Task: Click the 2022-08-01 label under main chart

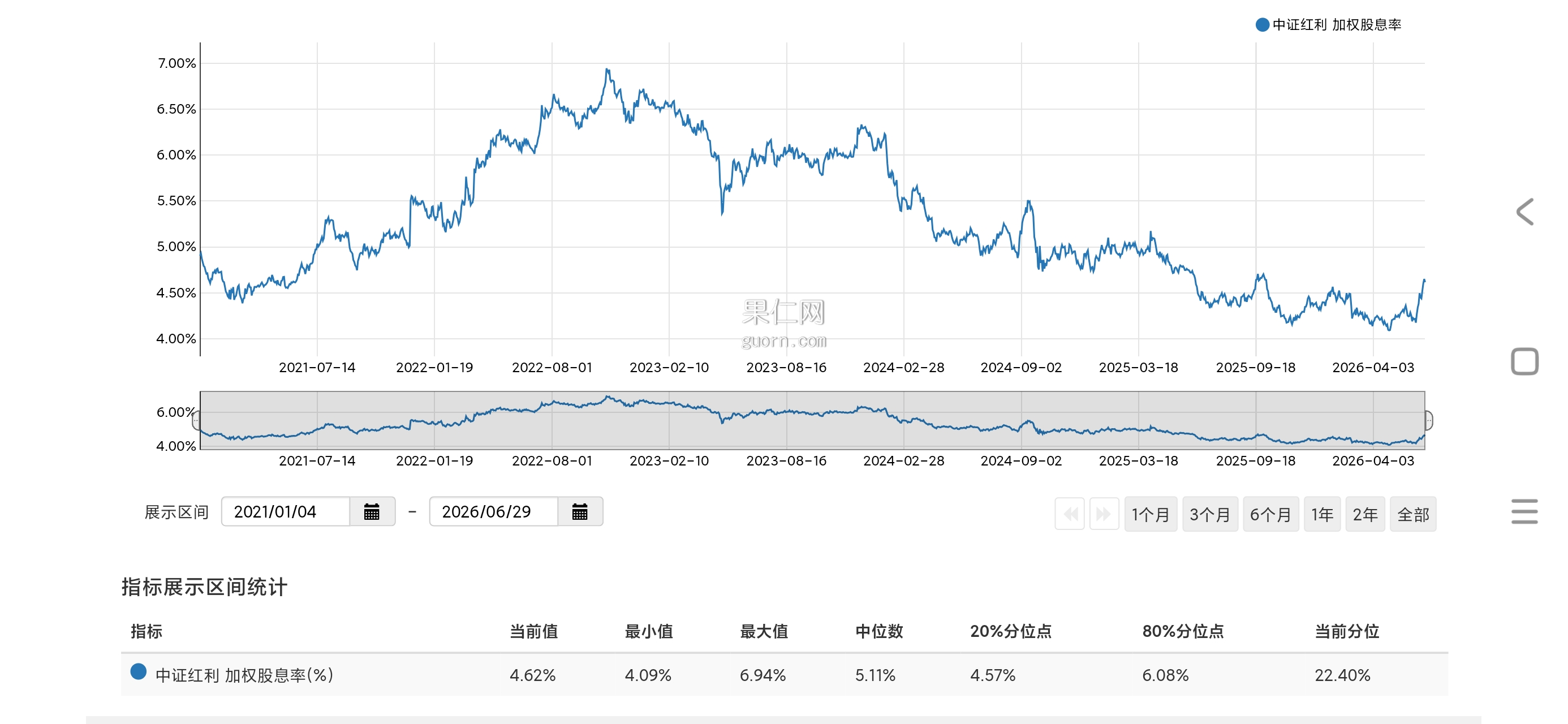Action: point(552,368)
